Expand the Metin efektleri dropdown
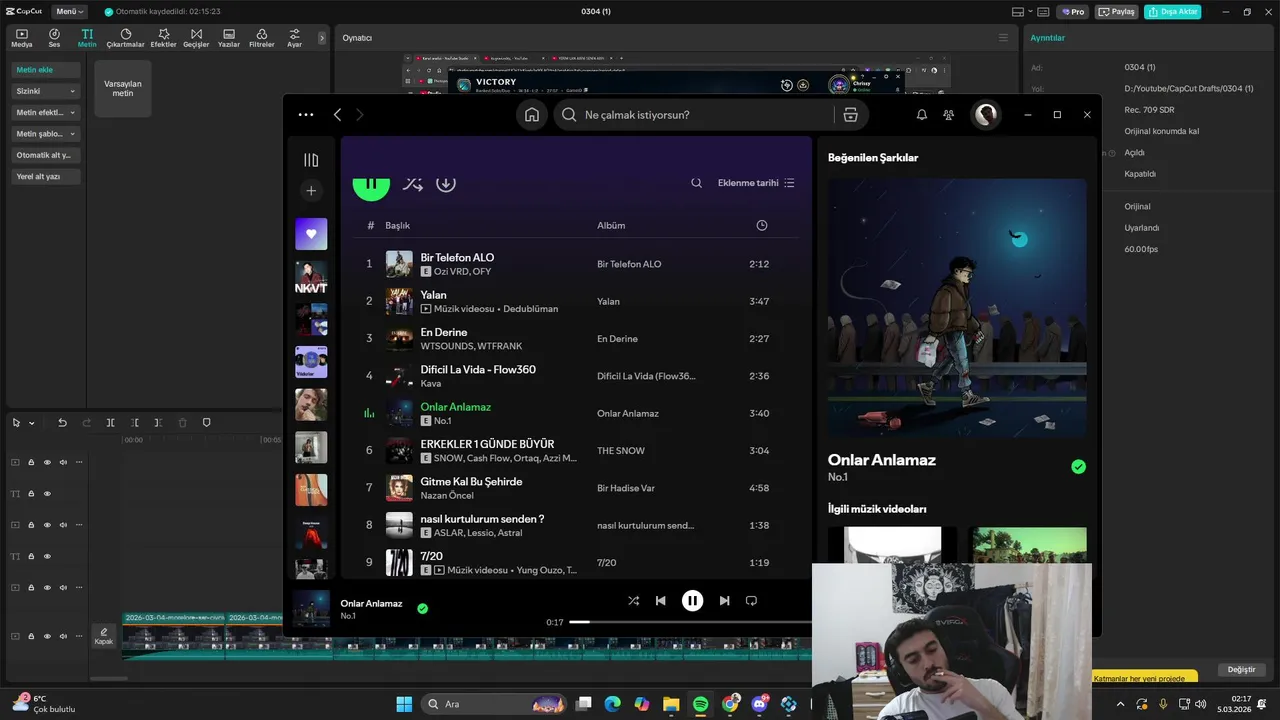Viewport: 1280px width, 720px height. click(46, 113)
